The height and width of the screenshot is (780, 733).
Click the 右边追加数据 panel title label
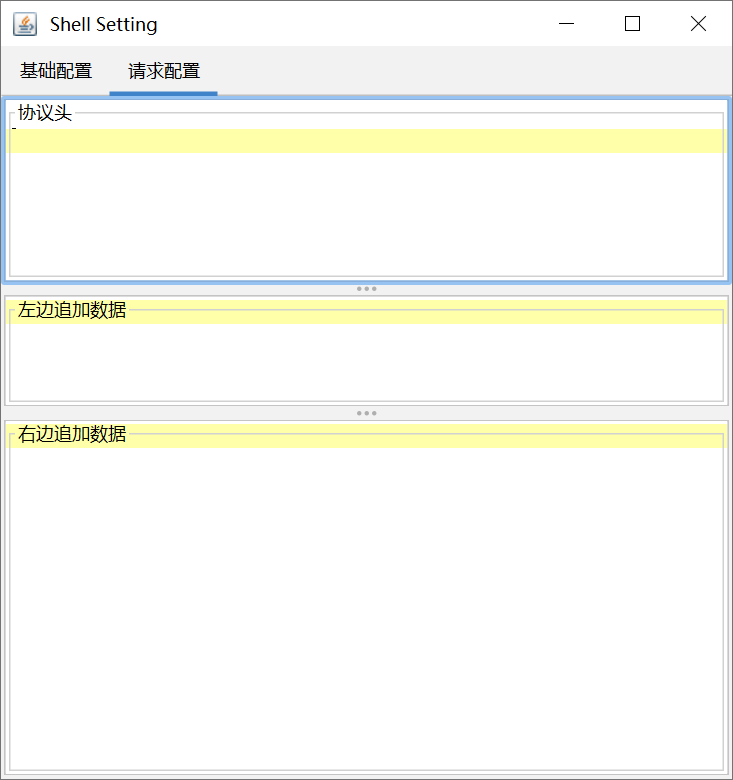(72, 434)
